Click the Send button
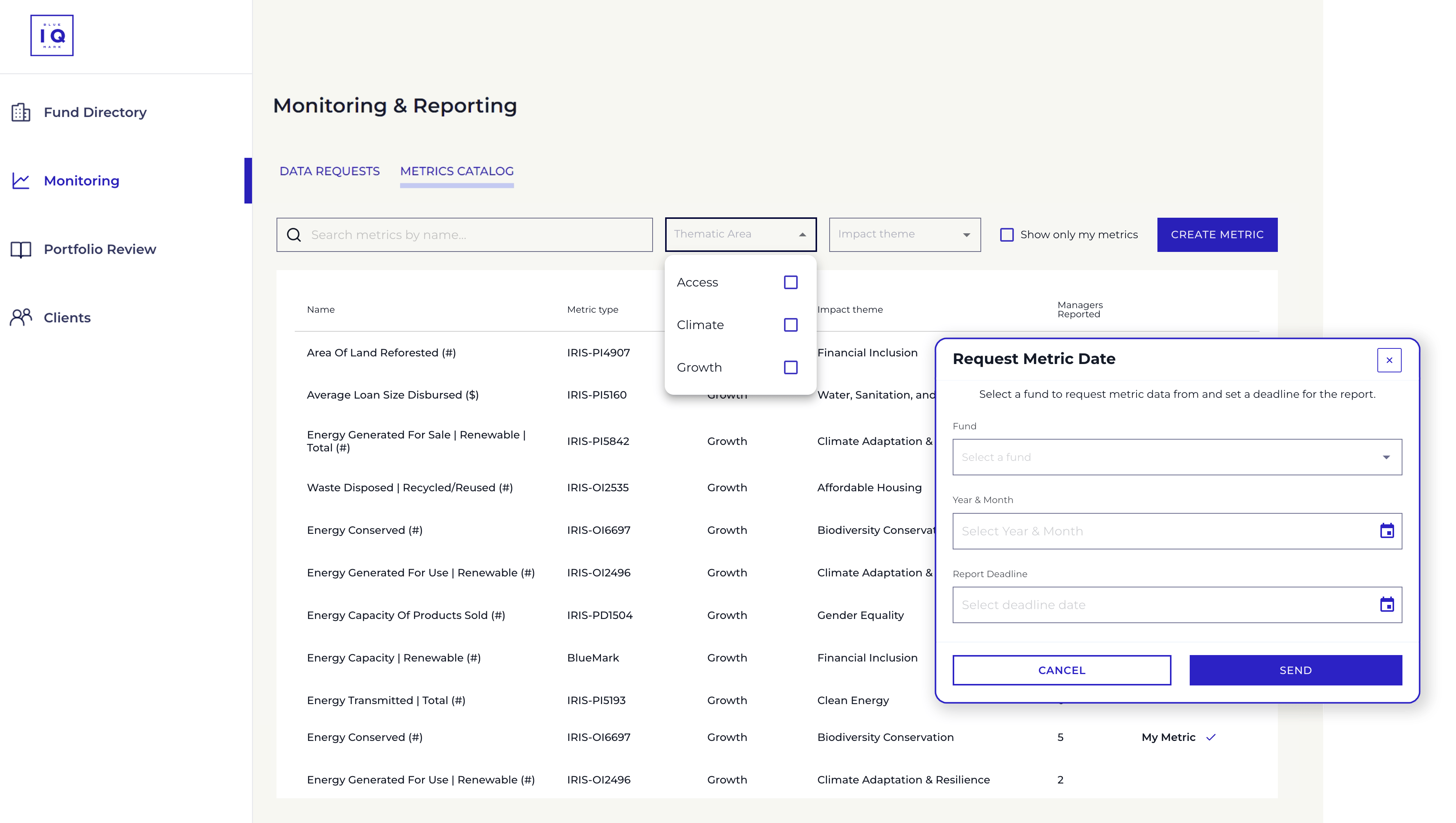This screenshot has height=823, width=1456. pyautogui.click(x=1295, y=670)
